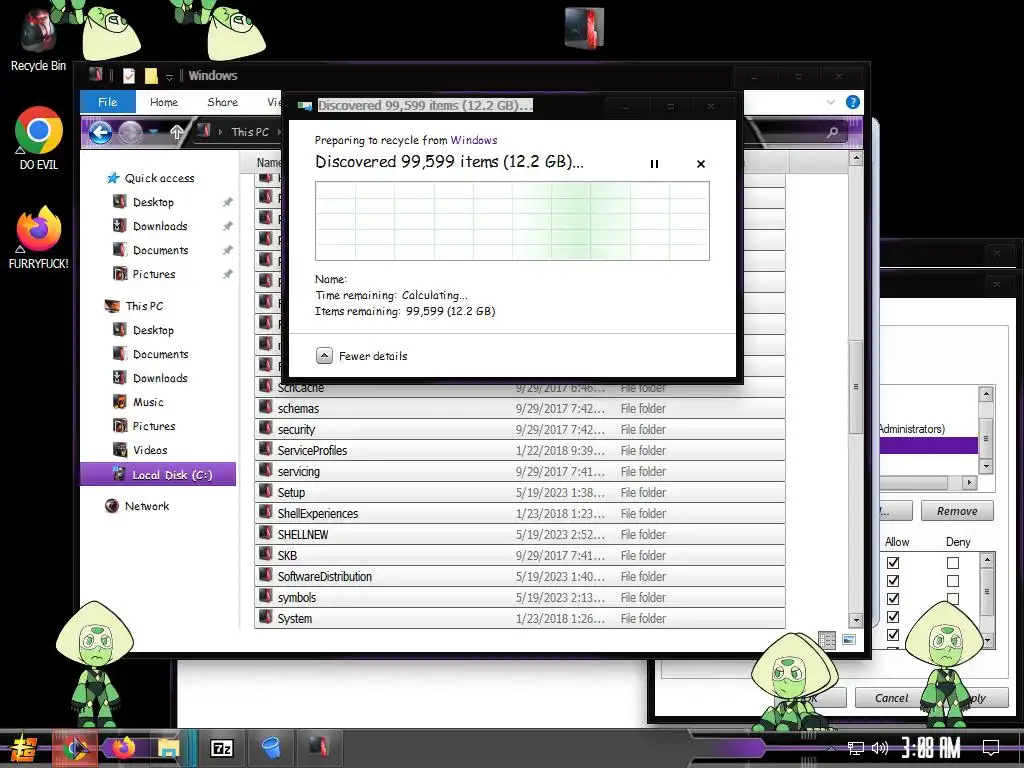Select Network in navigation pane
1024x768 pixels.
pyautogui.click(x=137, y=506)
